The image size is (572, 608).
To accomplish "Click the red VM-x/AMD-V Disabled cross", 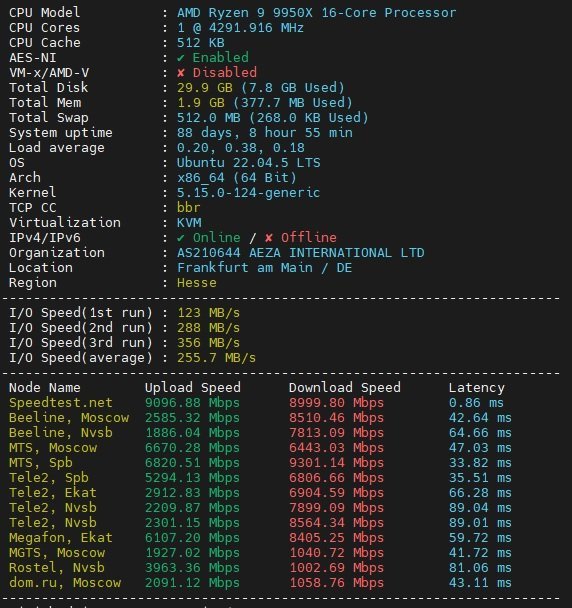I will [181, 73].
